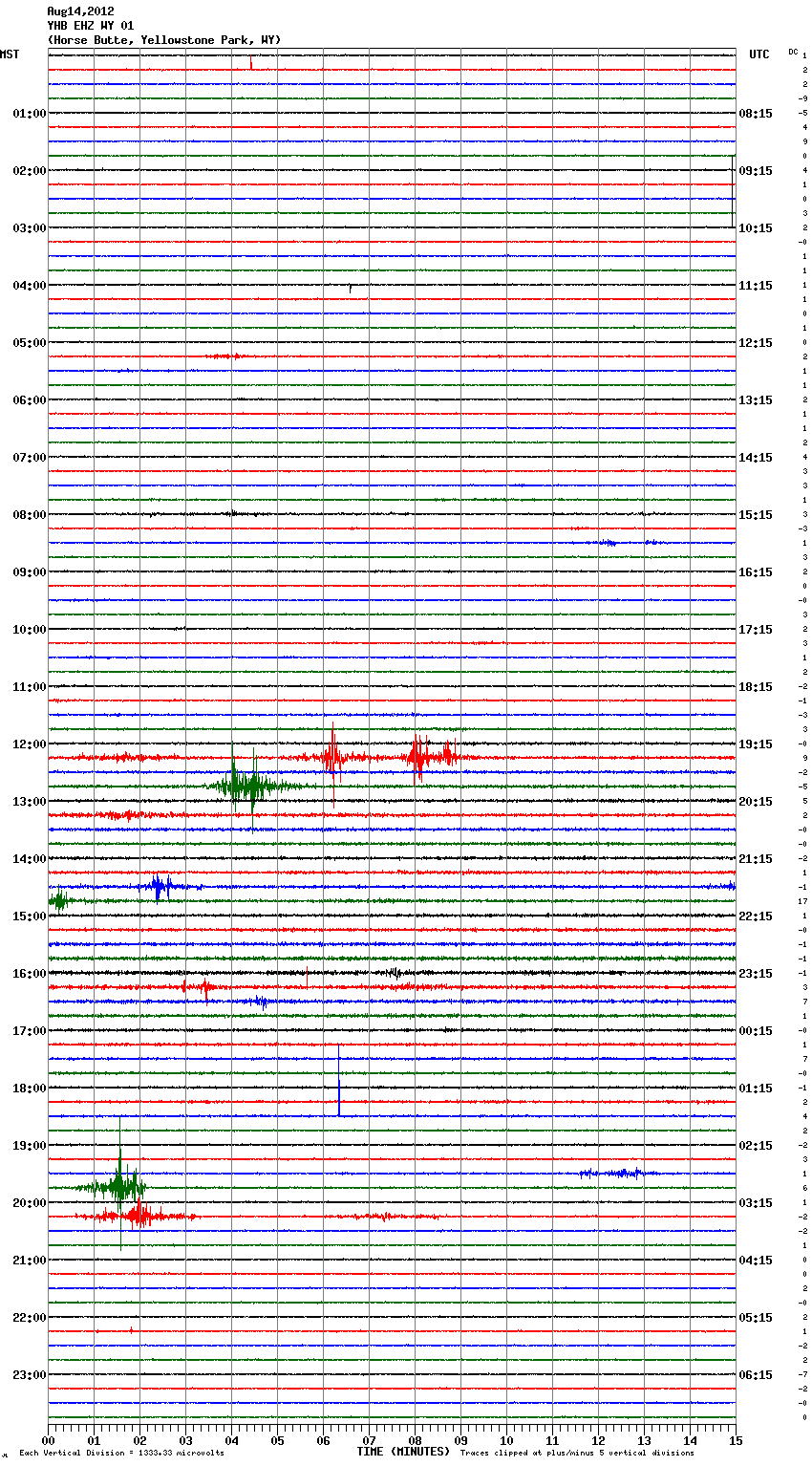
Task: Click the Each Vertical Division microvolts note
Action: point(121,1453)
